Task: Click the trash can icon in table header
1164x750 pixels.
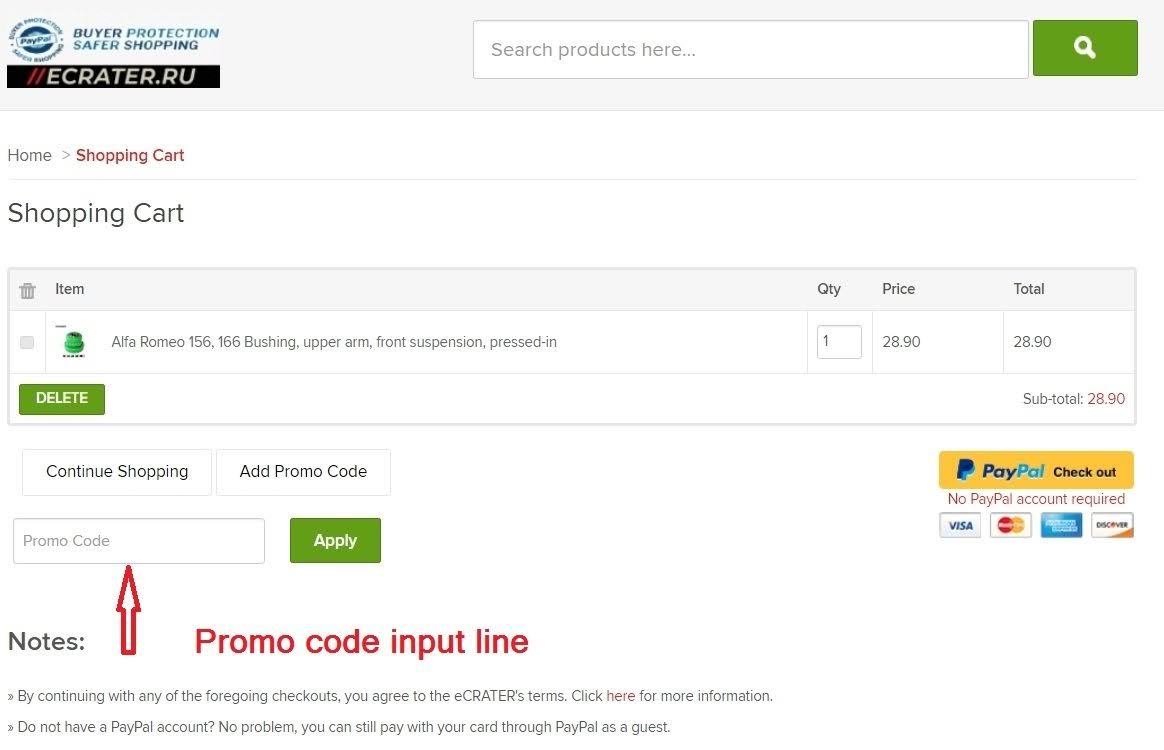Action: (x=27, y=290)
